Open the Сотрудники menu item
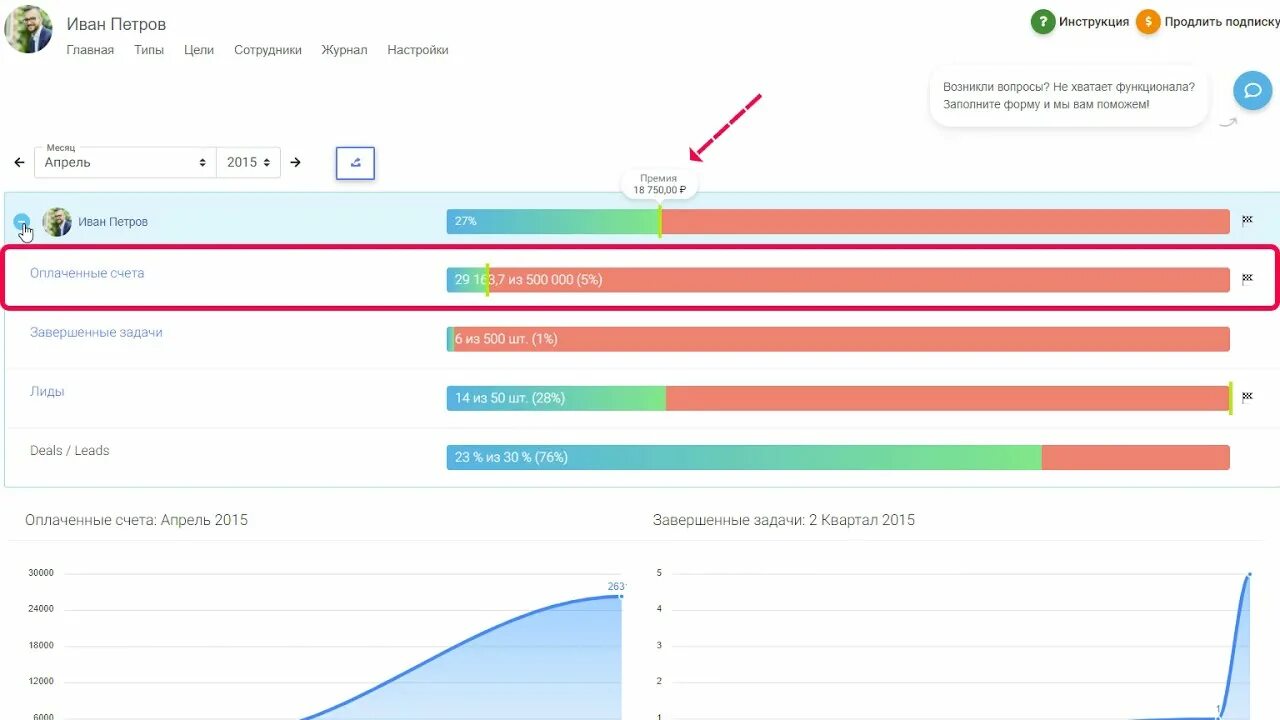Viewport: 1280px width, 720px height. [268, 50]
